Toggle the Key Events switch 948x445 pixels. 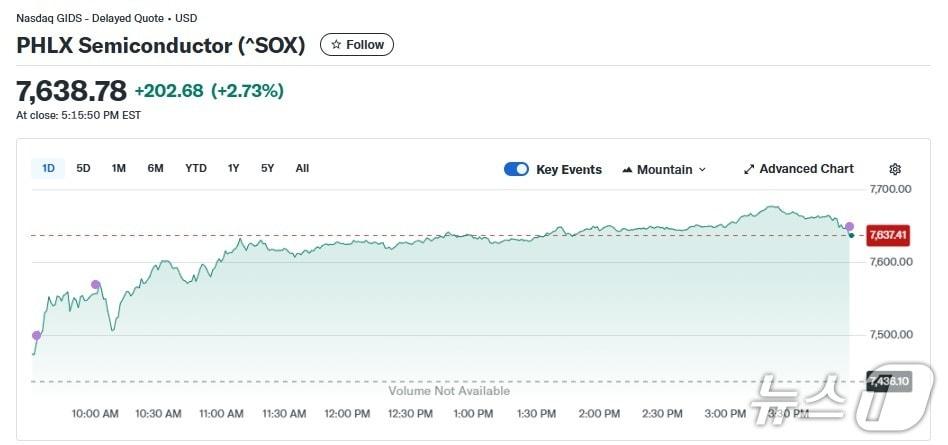pos(516,169)
